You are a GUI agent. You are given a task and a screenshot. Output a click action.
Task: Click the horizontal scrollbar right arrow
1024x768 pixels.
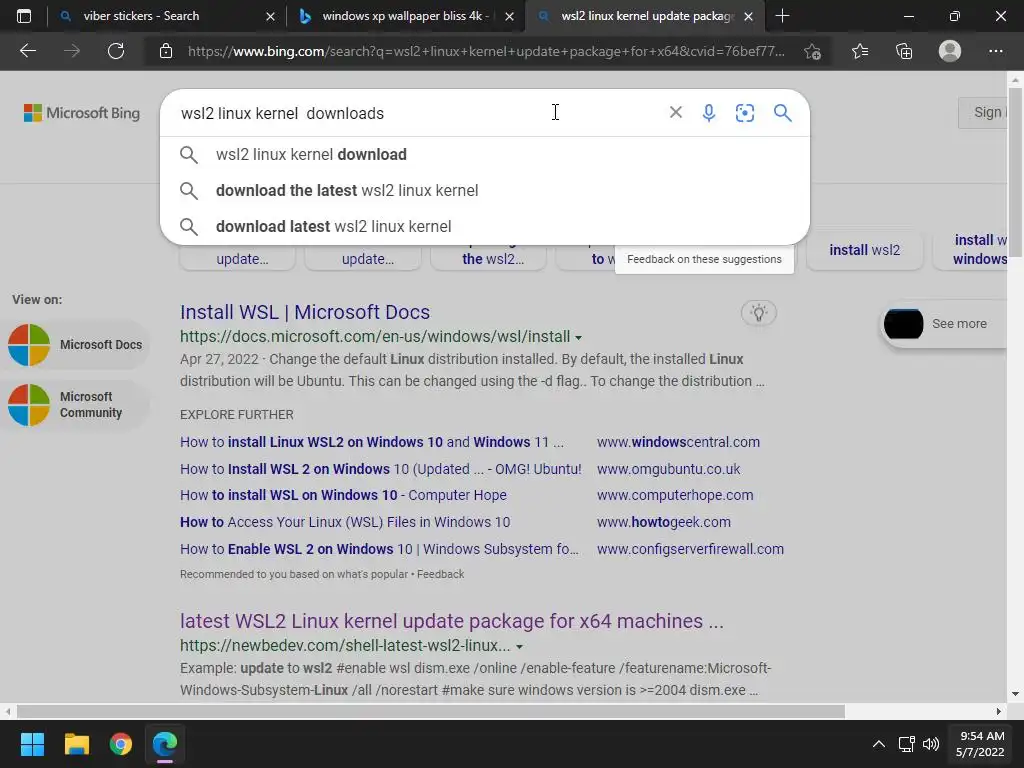point(999,711)
